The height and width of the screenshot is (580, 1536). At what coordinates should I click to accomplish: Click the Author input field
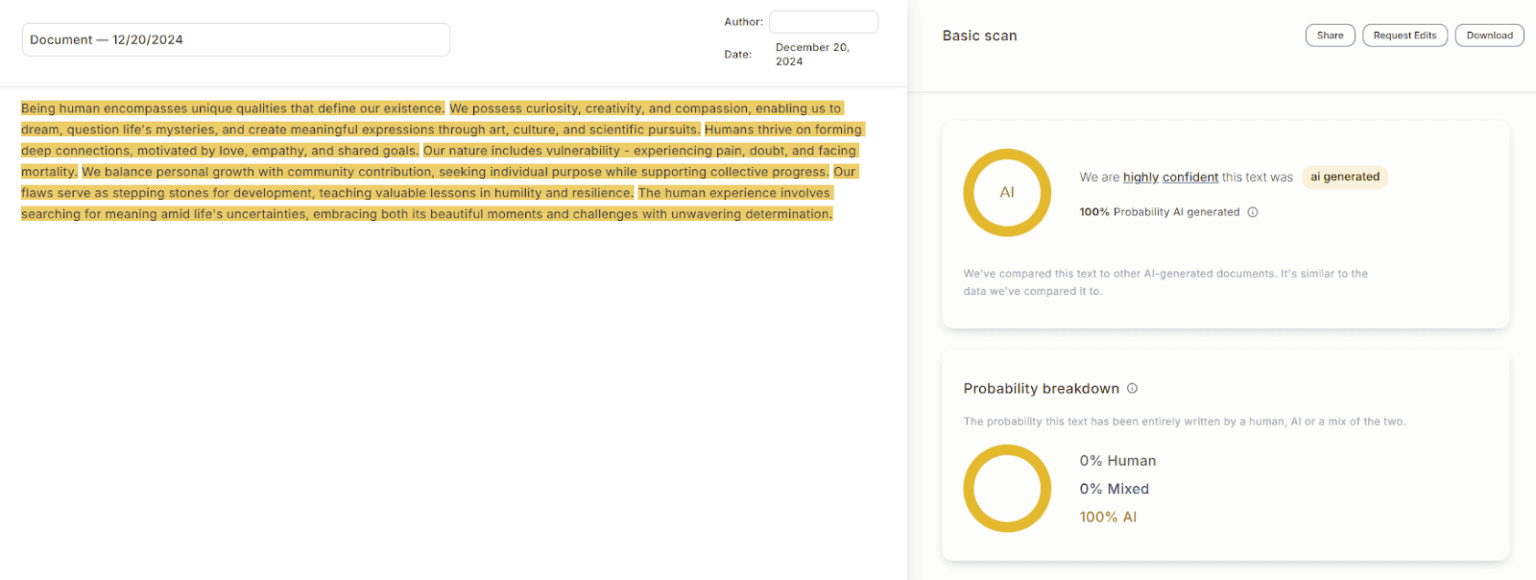(823, 22)
